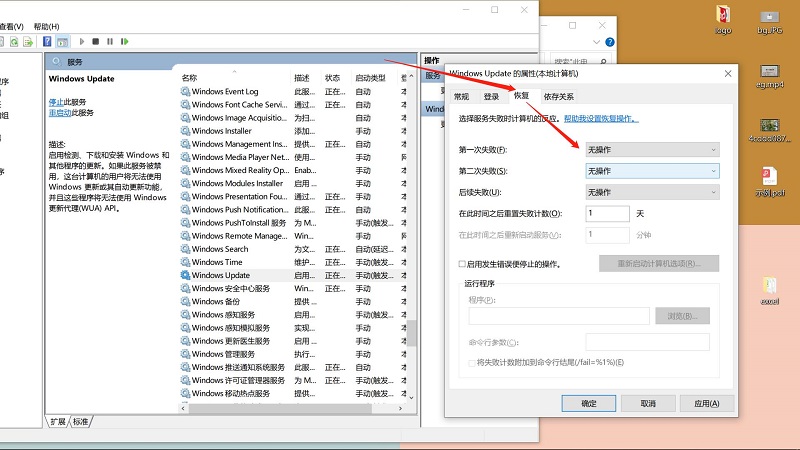Click the 状态 column header
The height and width of the screenshot is (450, 800).
(x=332, y=78)
